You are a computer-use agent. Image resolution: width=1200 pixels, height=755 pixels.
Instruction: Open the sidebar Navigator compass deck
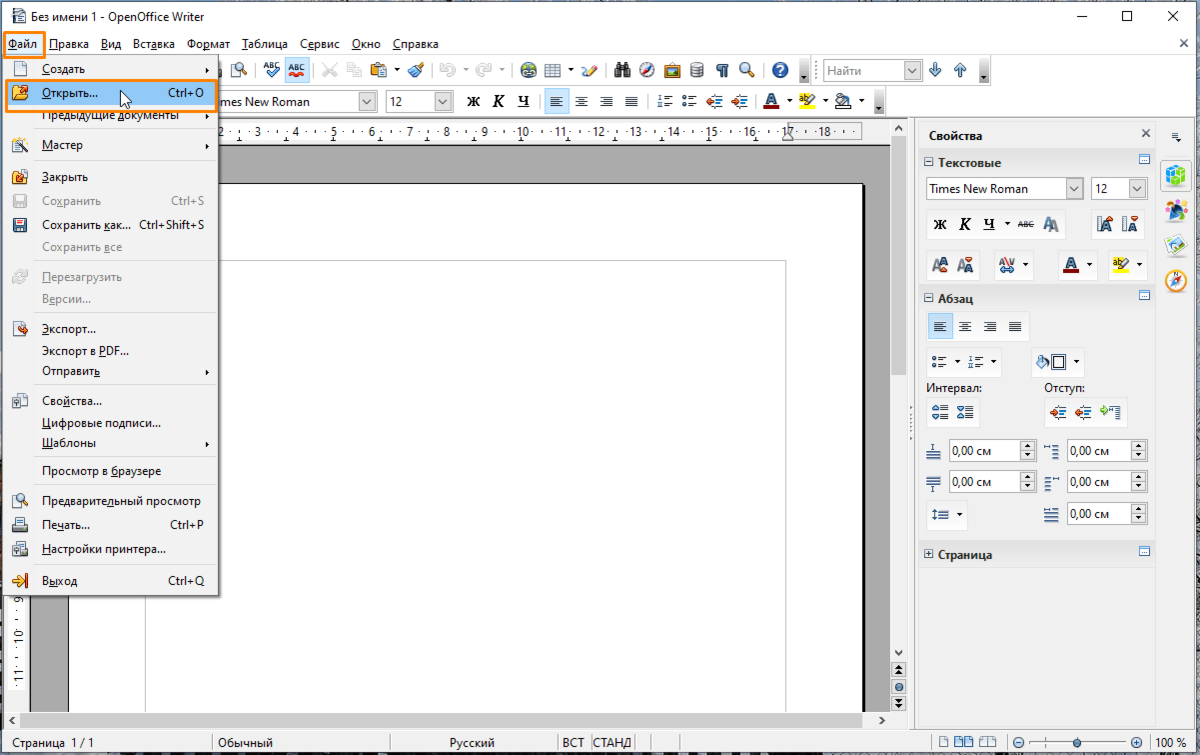coord(1176,281)
